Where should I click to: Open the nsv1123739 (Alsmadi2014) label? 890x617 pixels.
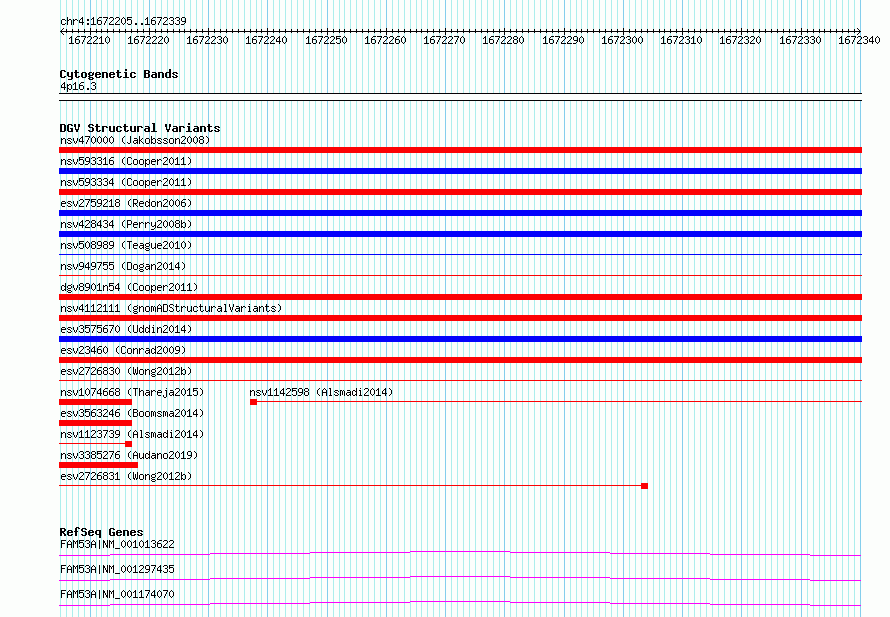coord(132,434)
